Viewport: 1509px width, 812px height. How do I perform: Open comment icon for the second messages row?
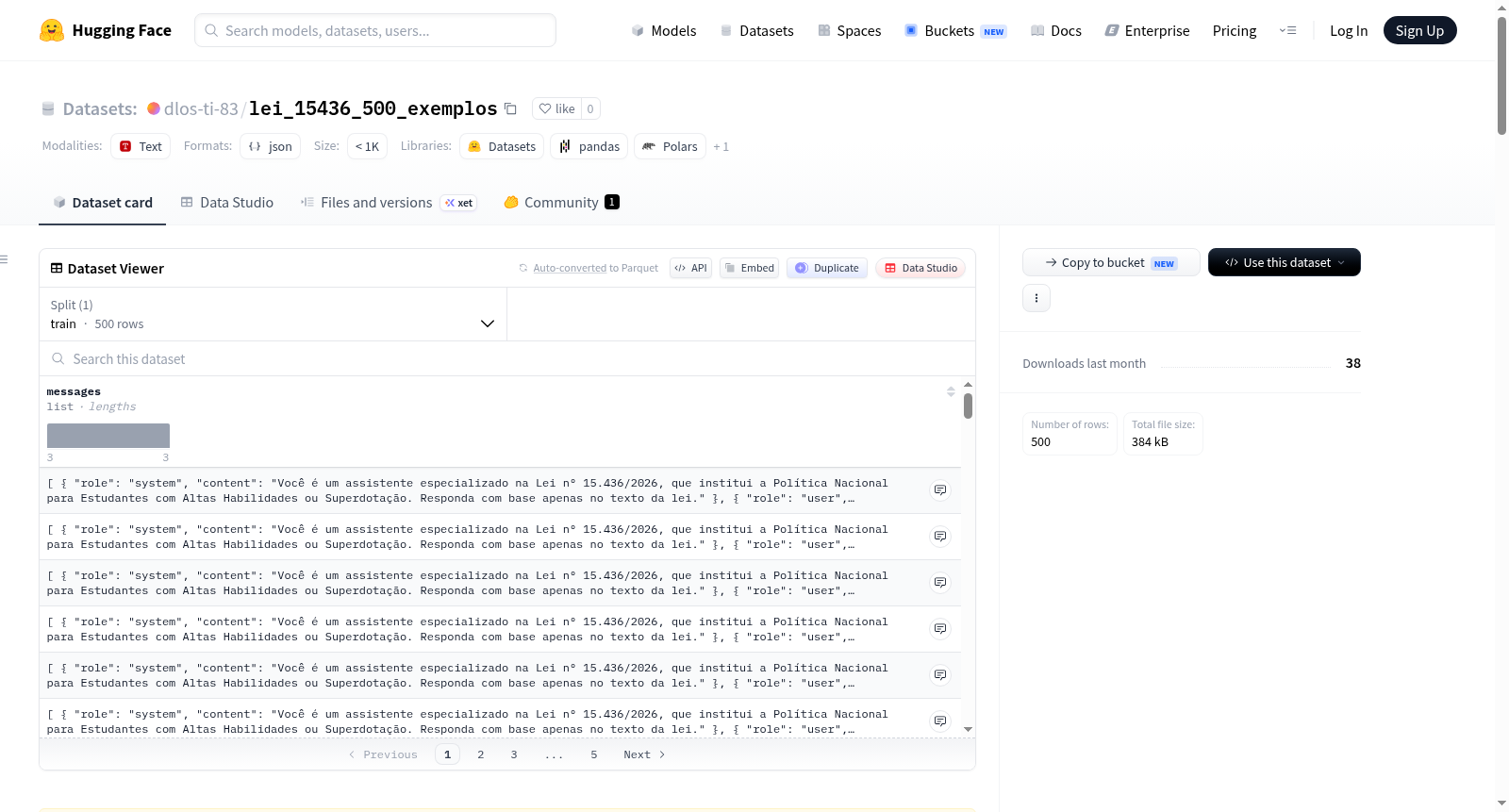(940, 537)
